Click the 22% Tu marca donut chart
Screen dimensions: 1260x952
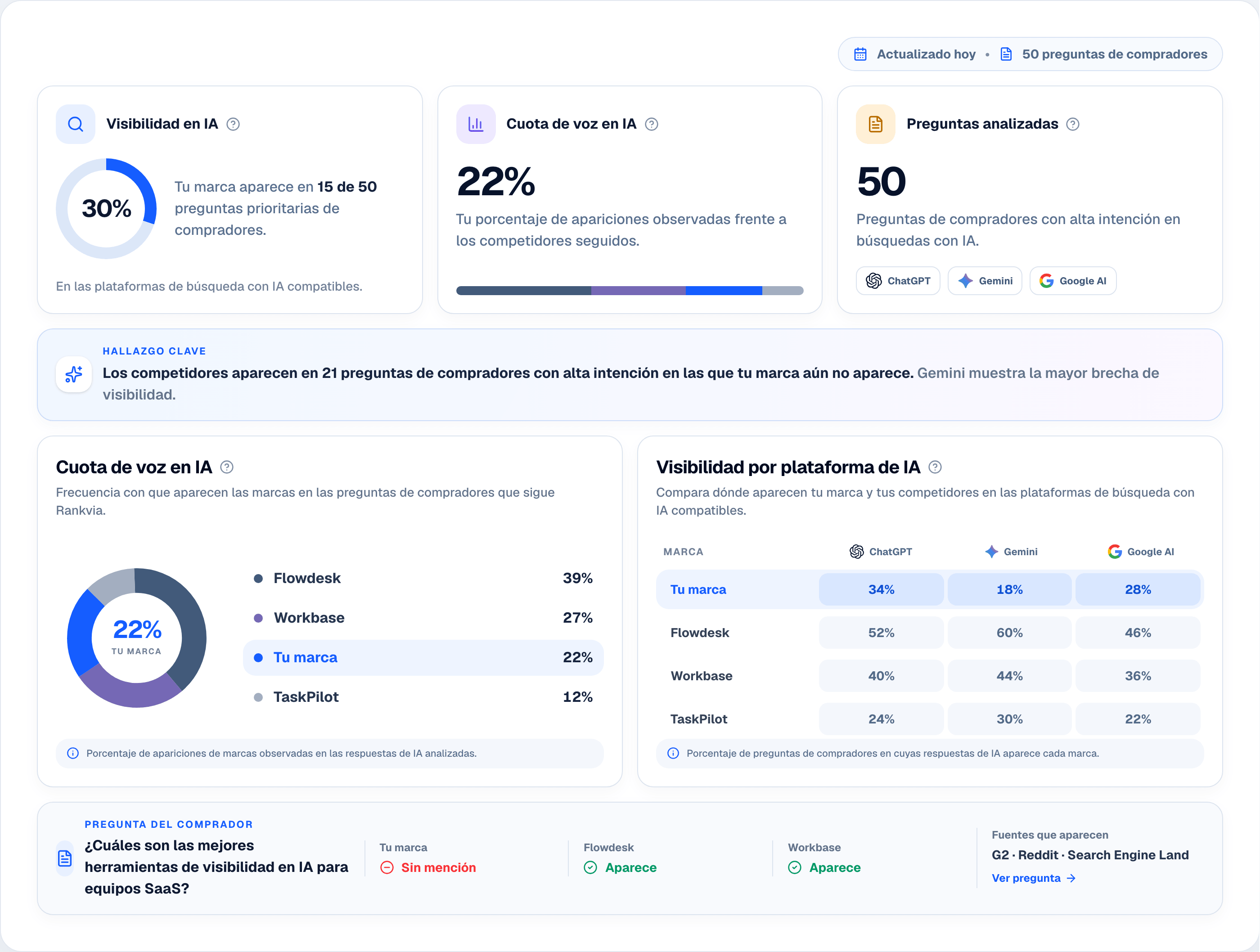click(137, 638)
